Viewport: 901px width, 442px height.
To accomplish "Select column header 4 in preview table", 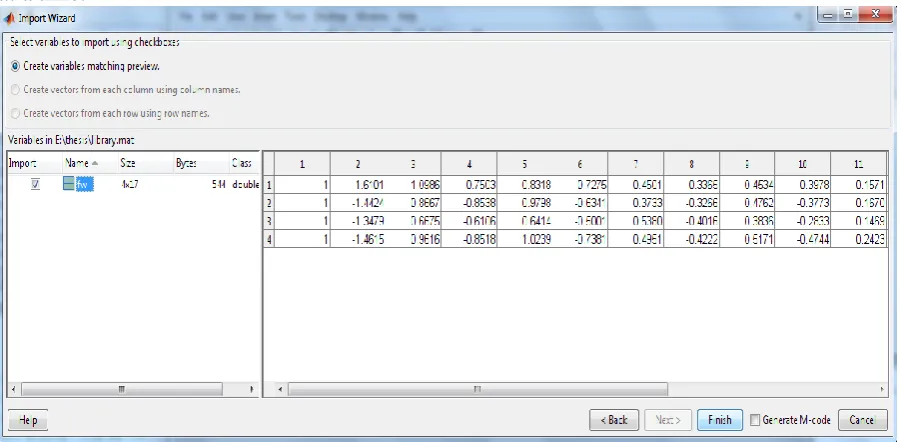I will [x=469, y=164].
